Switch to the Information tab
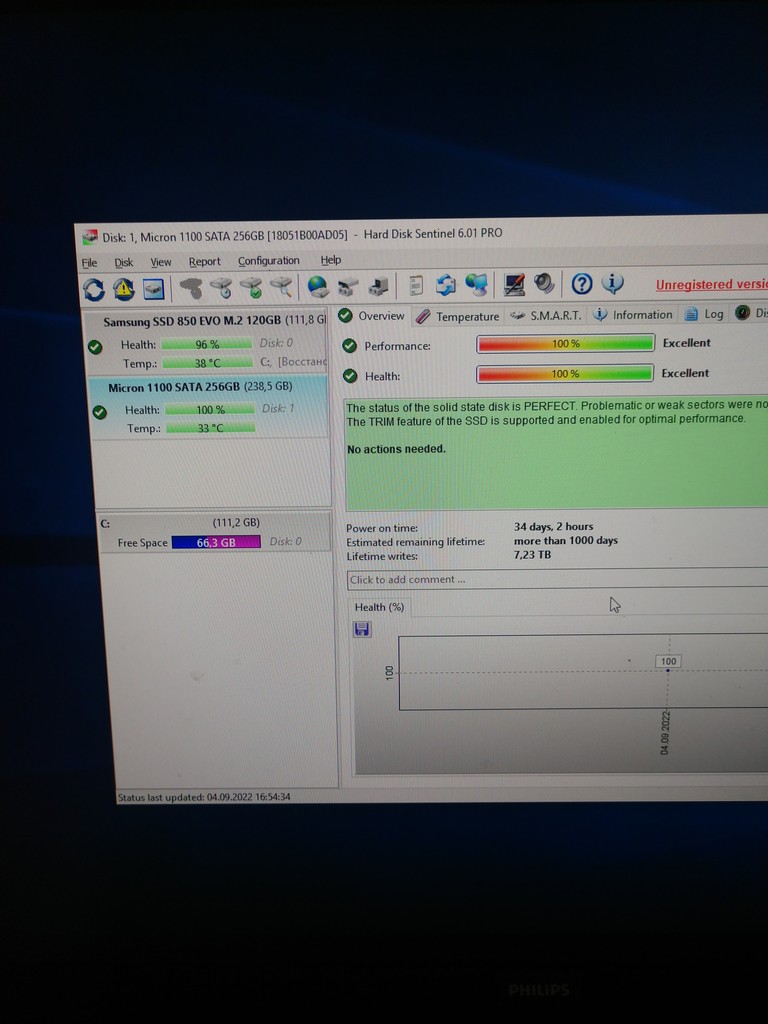The height and width of the screenshot is (1024, 768). 633,315
